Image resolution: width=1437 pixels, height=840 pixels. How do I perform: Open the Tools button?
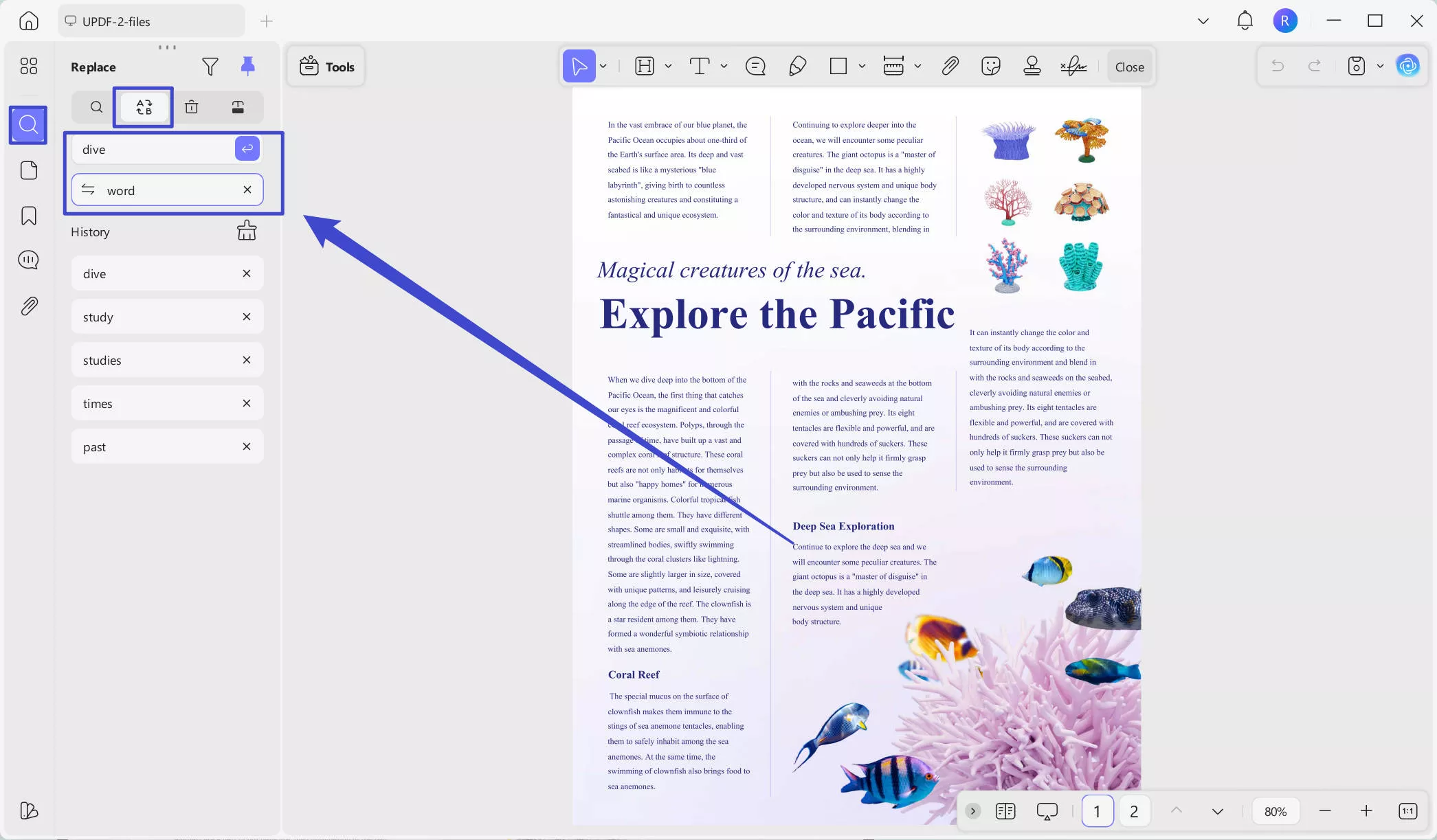(327, 67)
